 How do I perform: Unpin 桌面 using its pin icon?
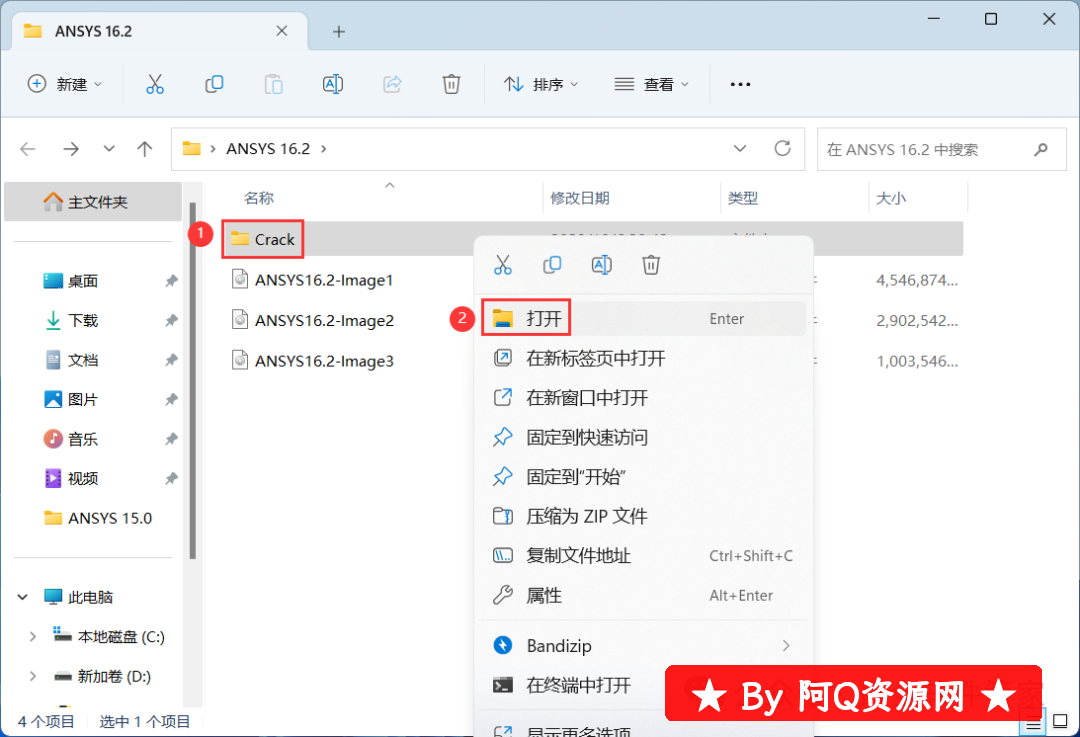click(172, 281)
